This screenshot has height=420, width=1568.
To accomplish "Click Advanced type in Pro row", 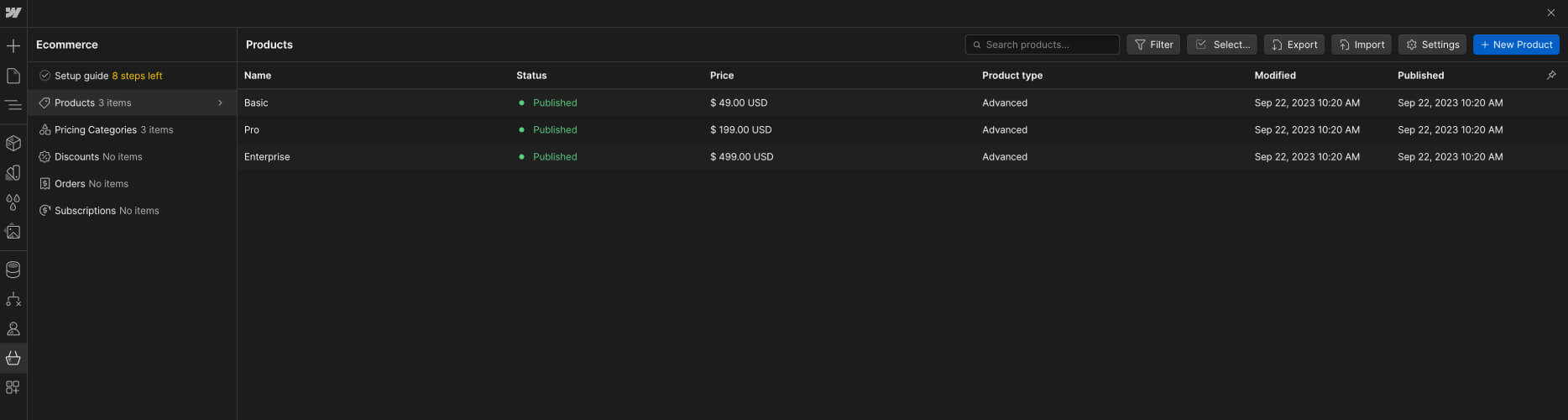I will pos(1005,129).
